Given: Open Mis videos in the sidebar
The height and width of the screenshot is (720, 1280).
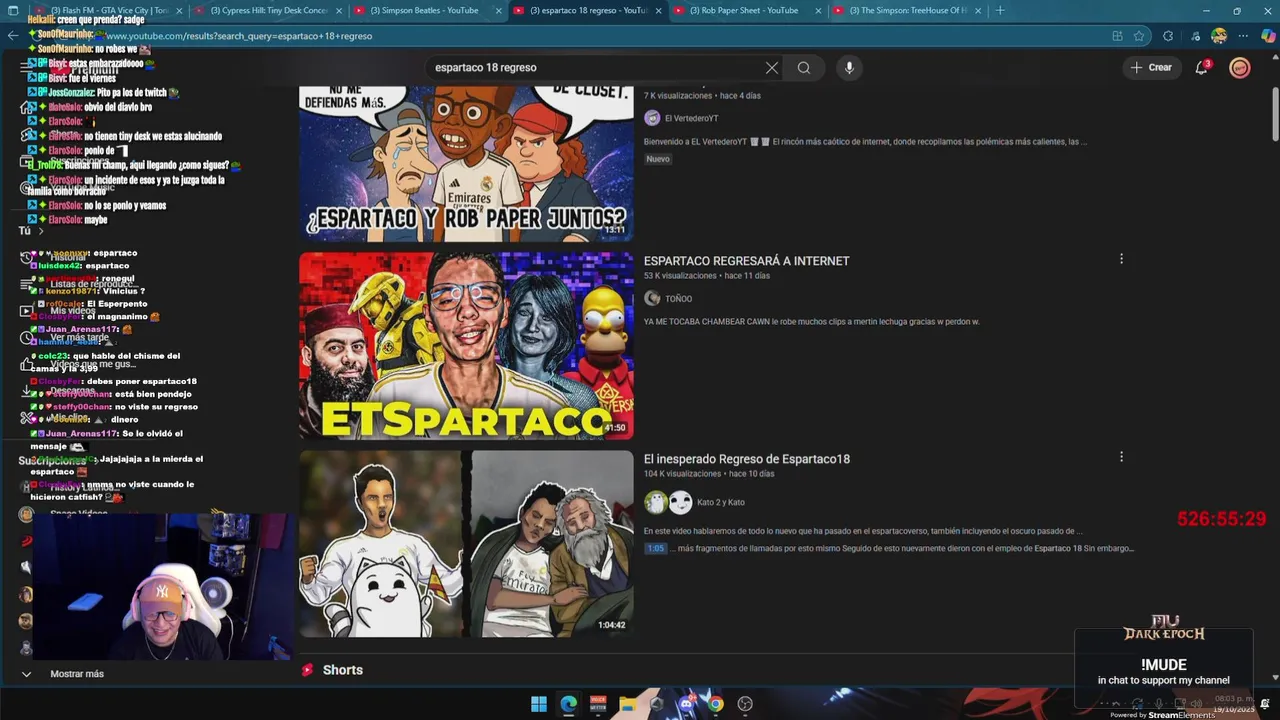Looking at the screenshot, I should [73, 311].
